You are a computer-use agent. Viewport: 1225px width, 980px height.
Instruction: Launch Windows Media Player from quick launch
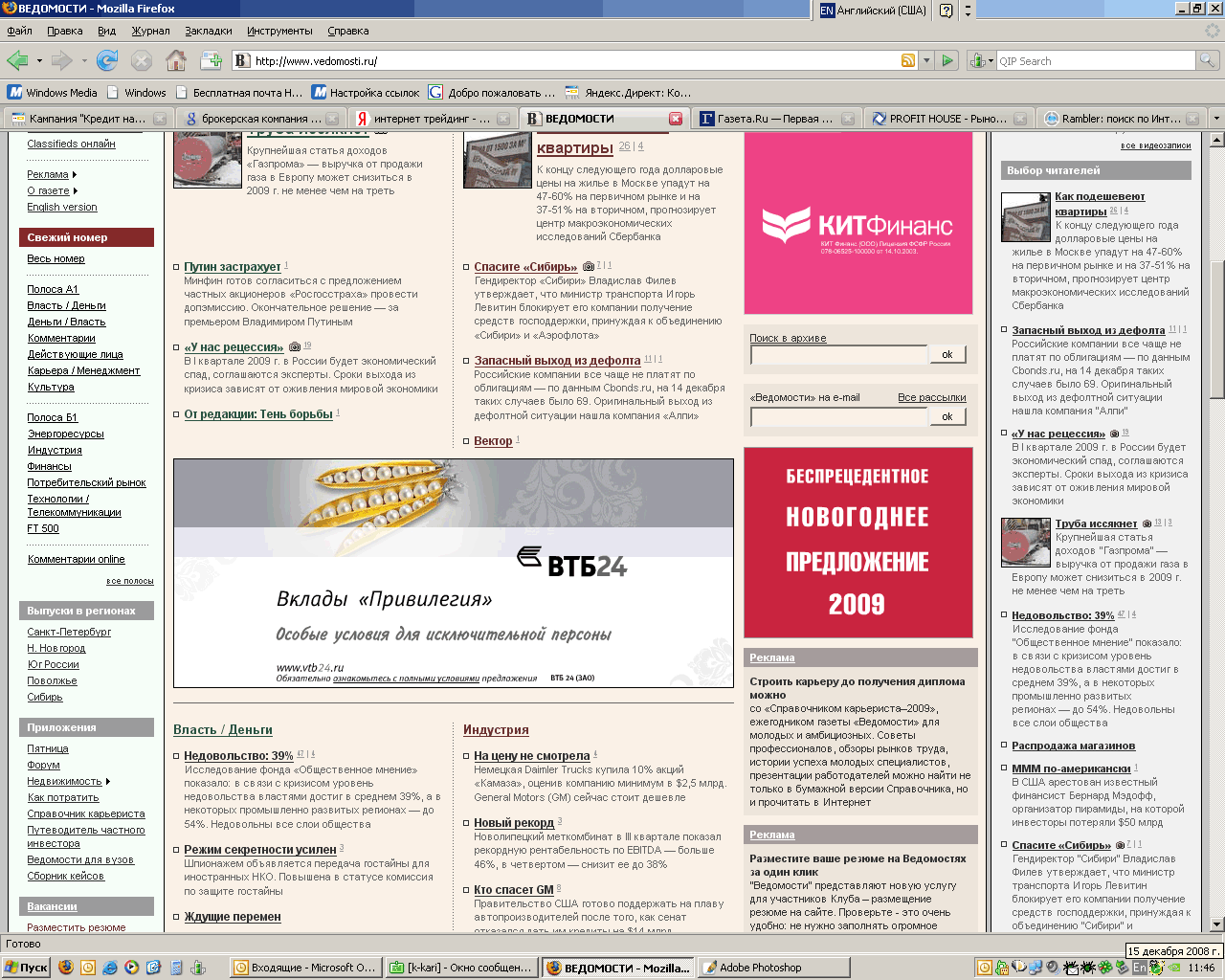(131, 968)
